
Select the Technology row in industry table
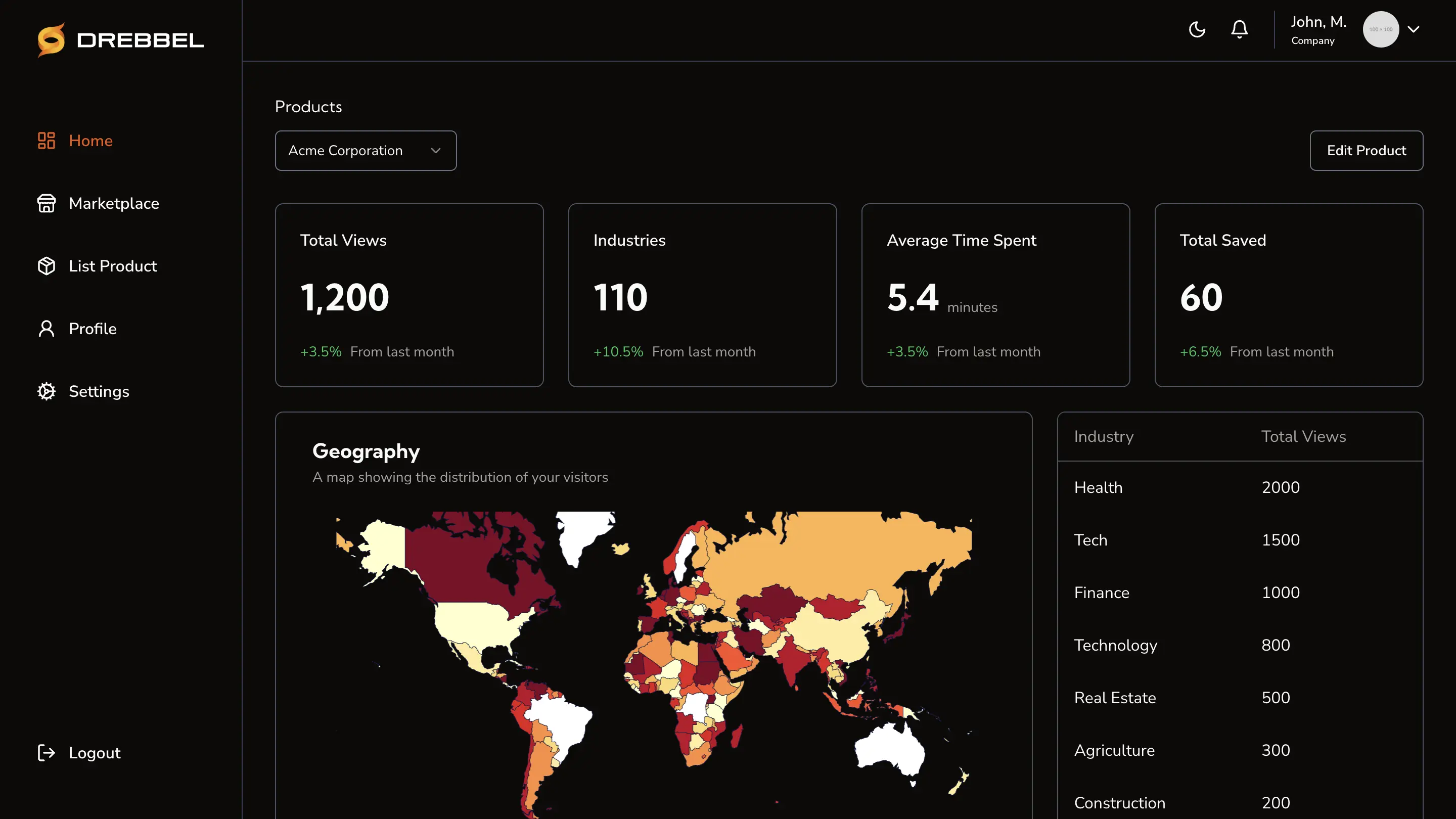tap(1240, 645)
